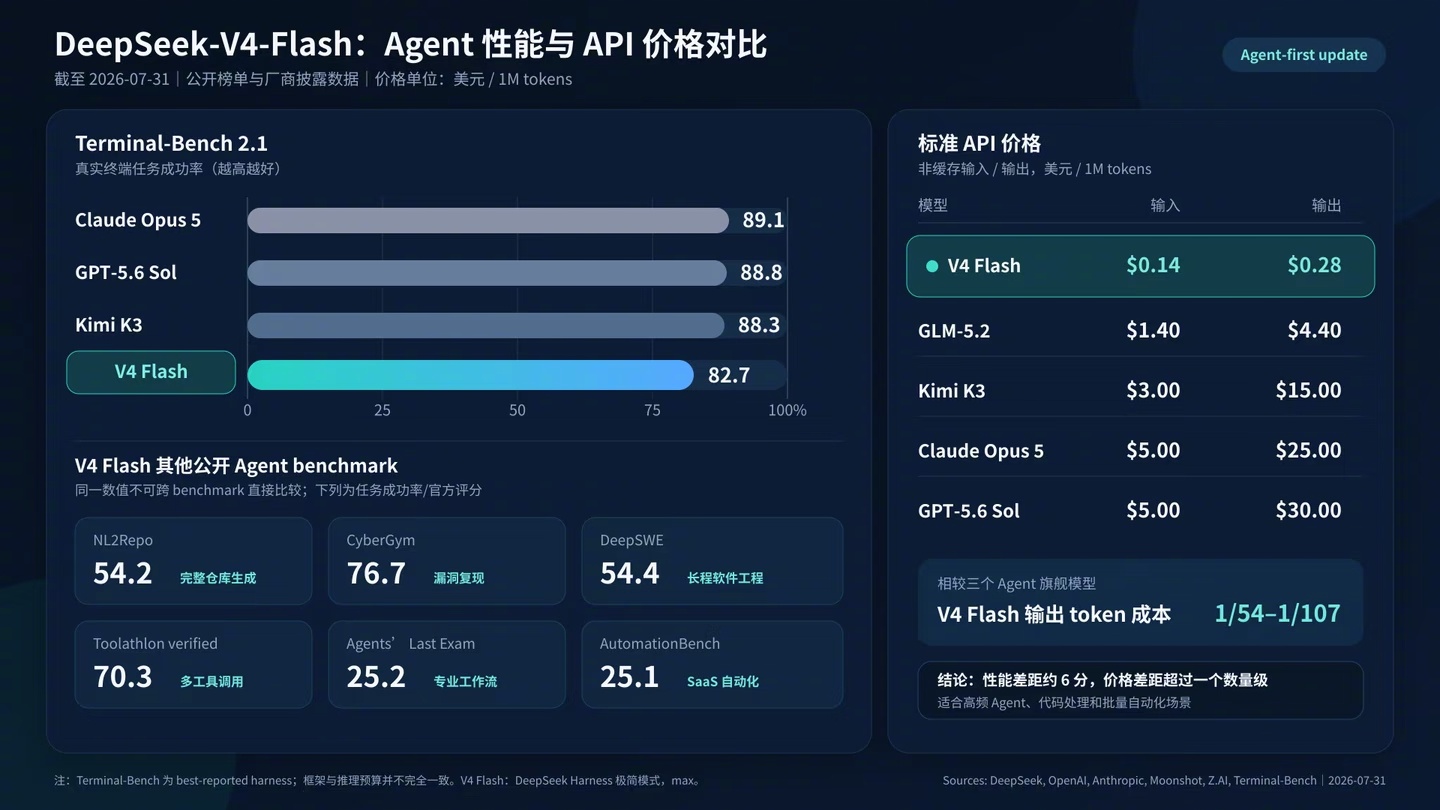This screenshot has width=1440, height=810.
Task: Click the 标准 API 价格 heading
Action: tap(979, 143)
